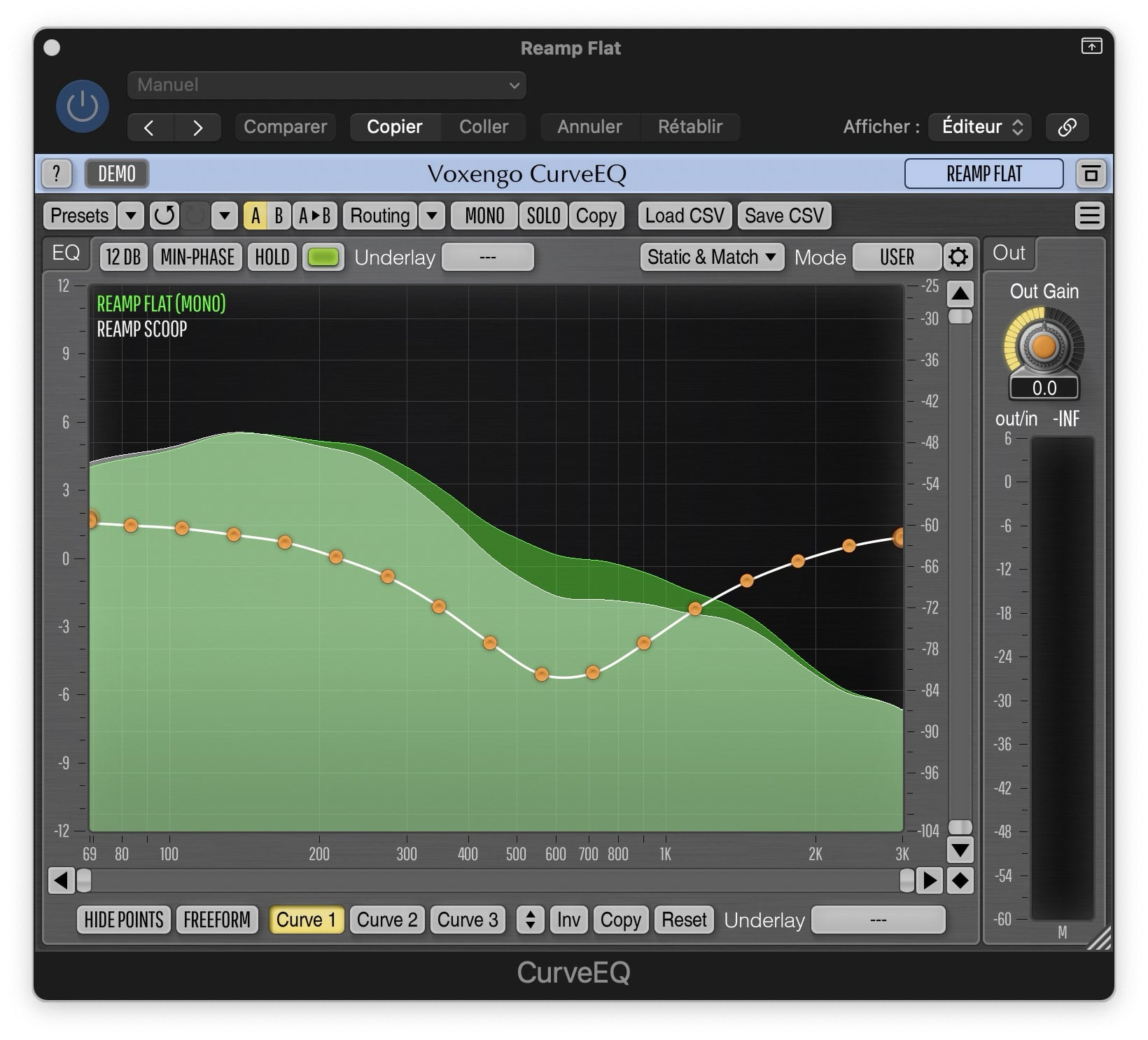
Task: Open the top Underlay selector
Action: [488, 257]
